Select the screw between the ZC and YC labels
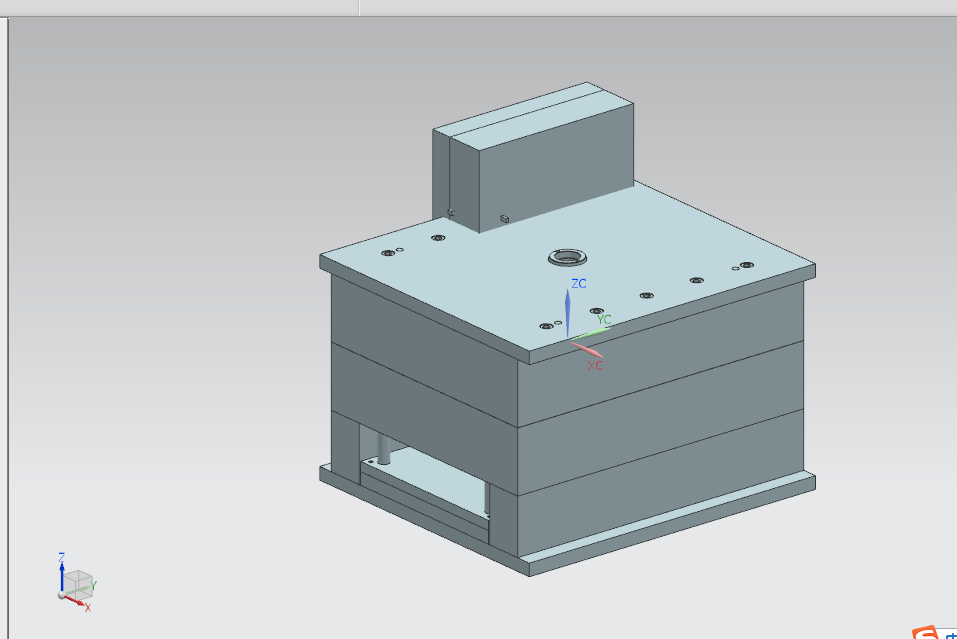Image resolution: width=957 pixels, height=639 pixels. pos(597,311)
